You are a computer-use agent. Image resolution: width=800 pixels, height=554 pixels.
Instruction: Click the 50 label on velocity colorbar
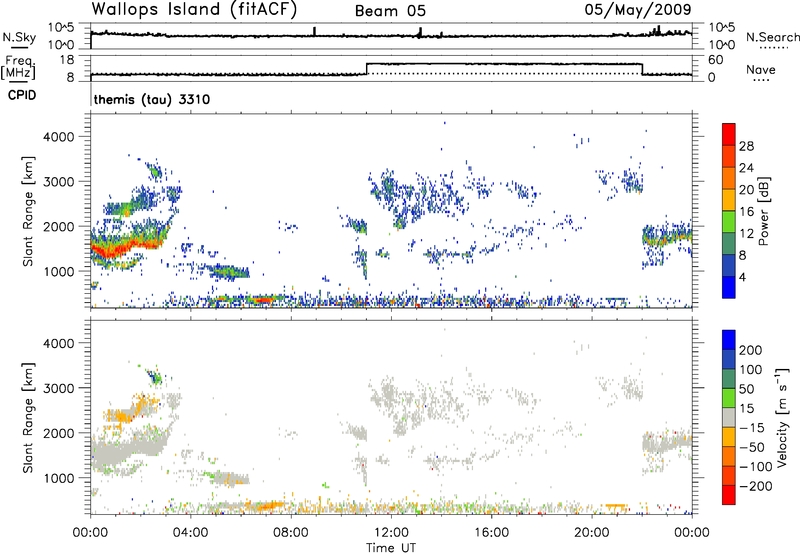coord(746,389)
